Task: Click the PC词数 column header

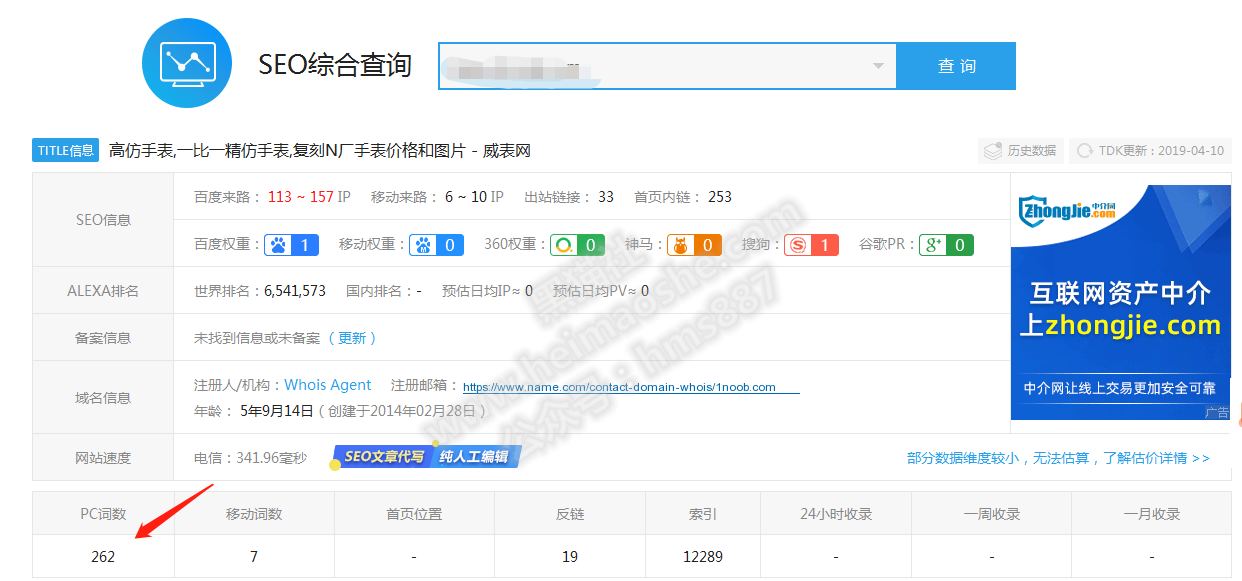Action: 103,514
